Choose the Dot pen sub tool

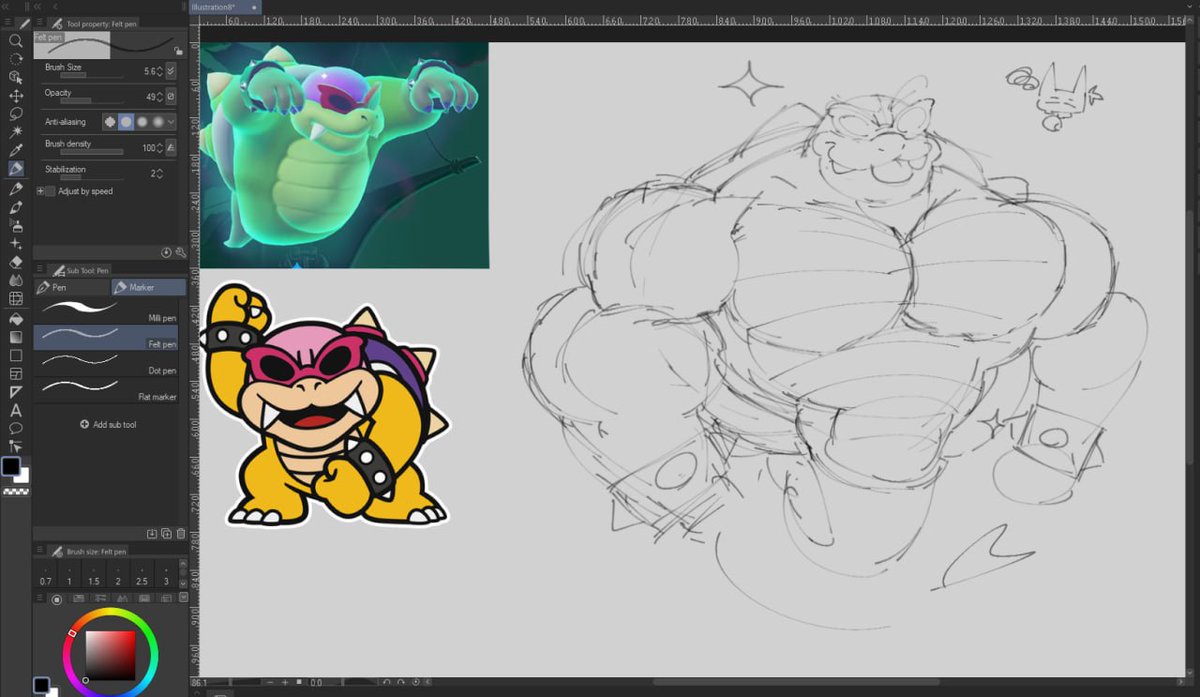[x=106, y=364]
